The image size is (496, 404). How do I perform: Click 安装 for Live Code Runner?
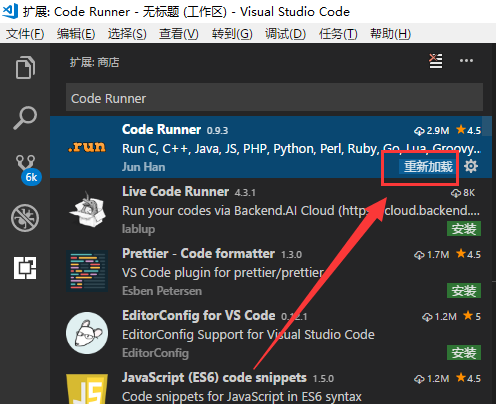[464, 229]
